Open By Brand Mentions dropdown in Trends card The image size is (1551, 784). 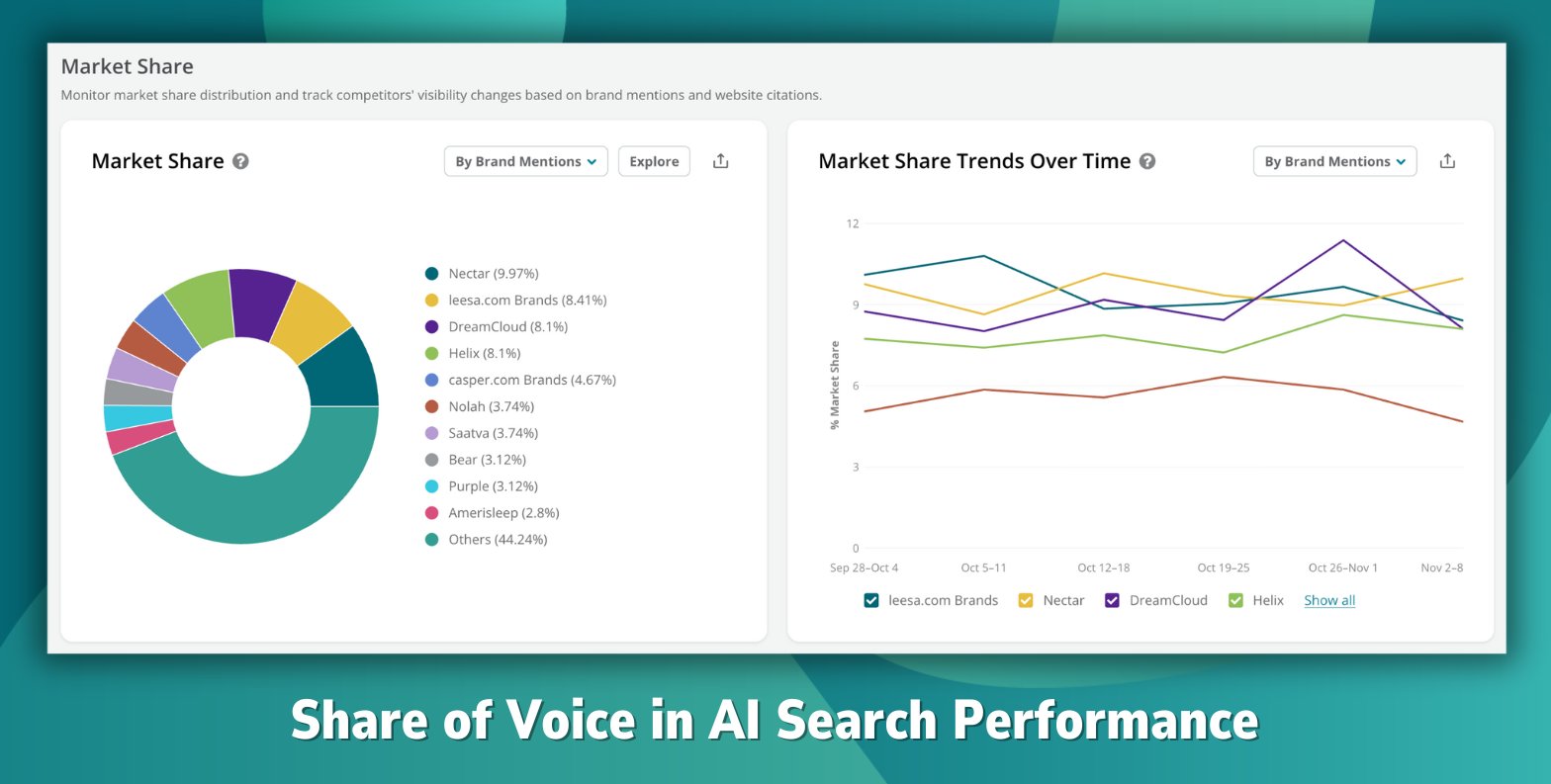[1335, 161]
